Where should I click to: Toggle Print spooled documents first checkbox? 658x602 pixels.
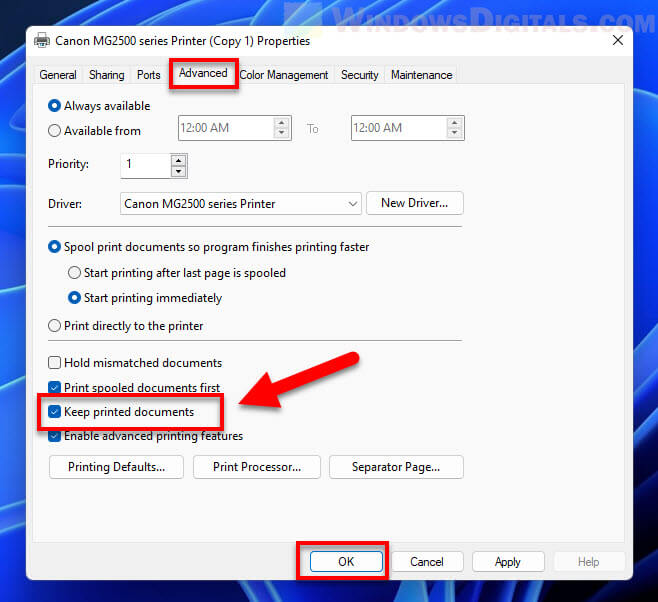(55, 387)
